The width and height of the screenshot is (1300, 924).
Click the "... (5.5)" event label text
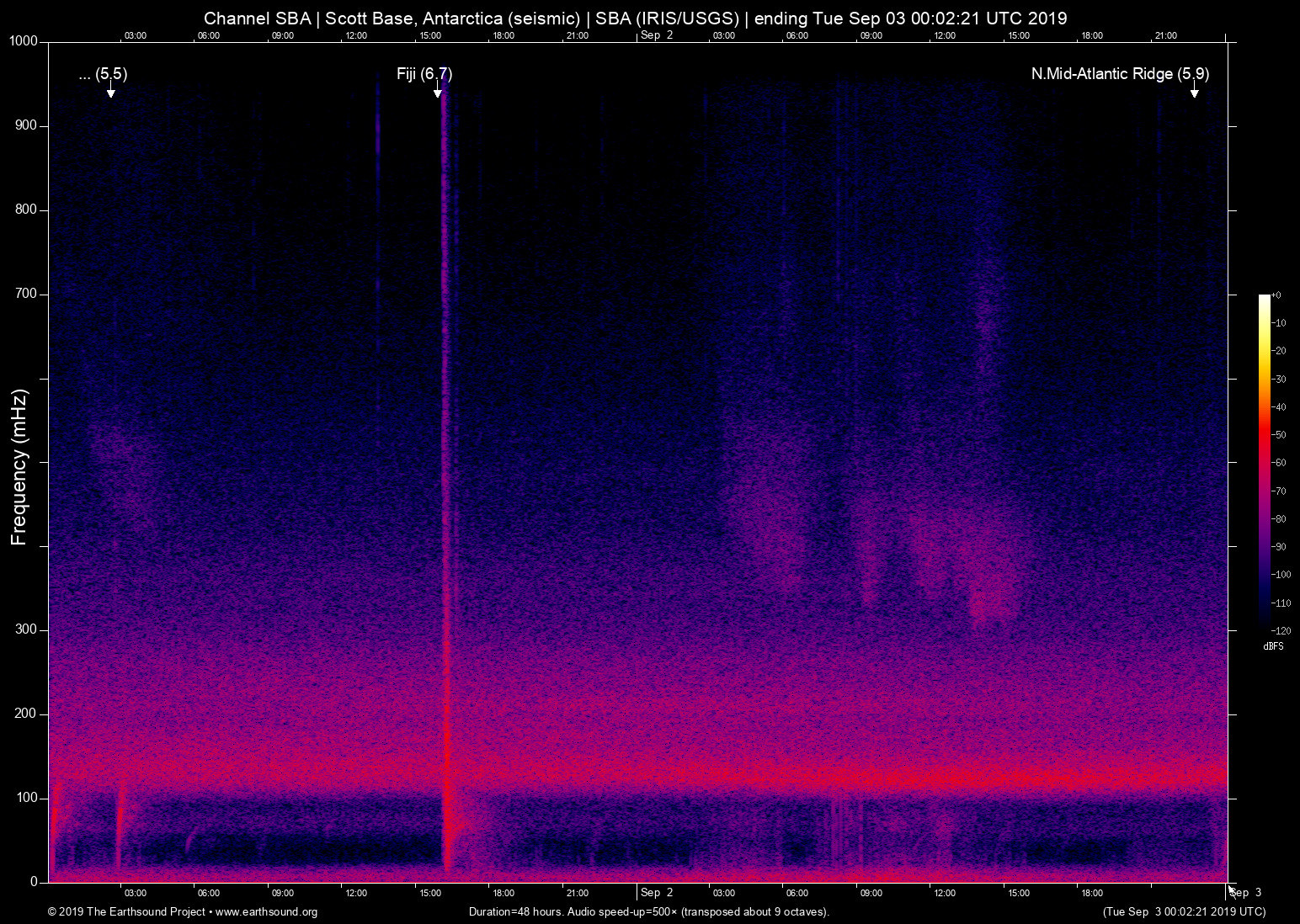pyautogui.click(x=103, y=74)
